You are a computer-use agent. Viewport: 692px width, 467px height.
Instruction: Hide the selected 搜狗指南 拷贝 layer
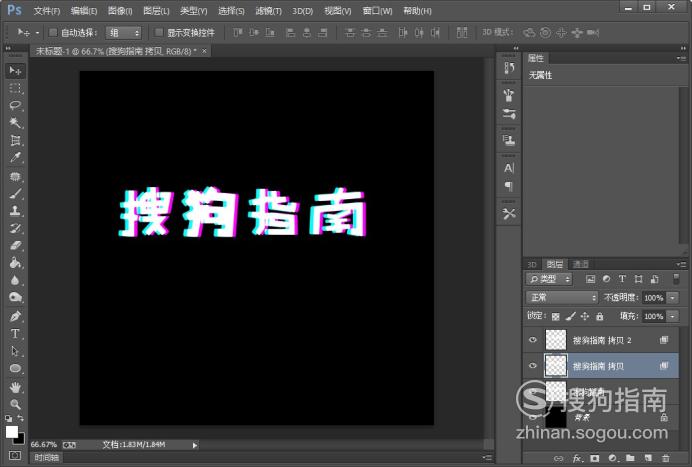coord(533,365)
